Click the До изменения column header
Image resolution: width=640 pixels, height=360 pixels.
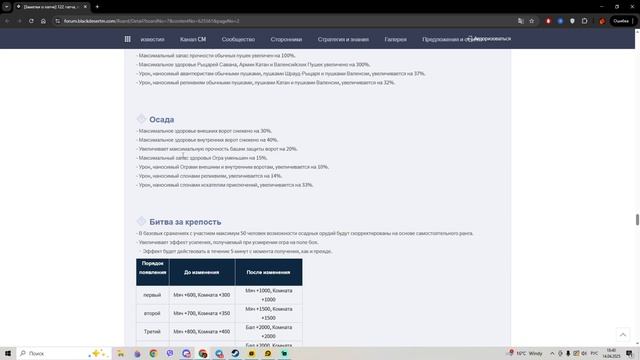click(x=202, y=272)
